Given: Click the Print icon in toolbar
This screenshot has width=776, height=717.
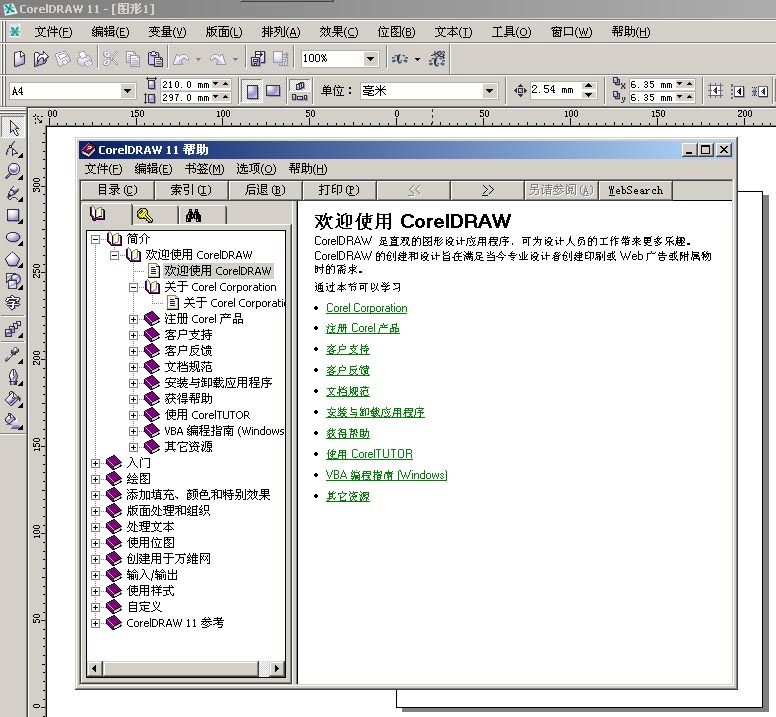Looking at the screenshot, I should click(85, 59).
